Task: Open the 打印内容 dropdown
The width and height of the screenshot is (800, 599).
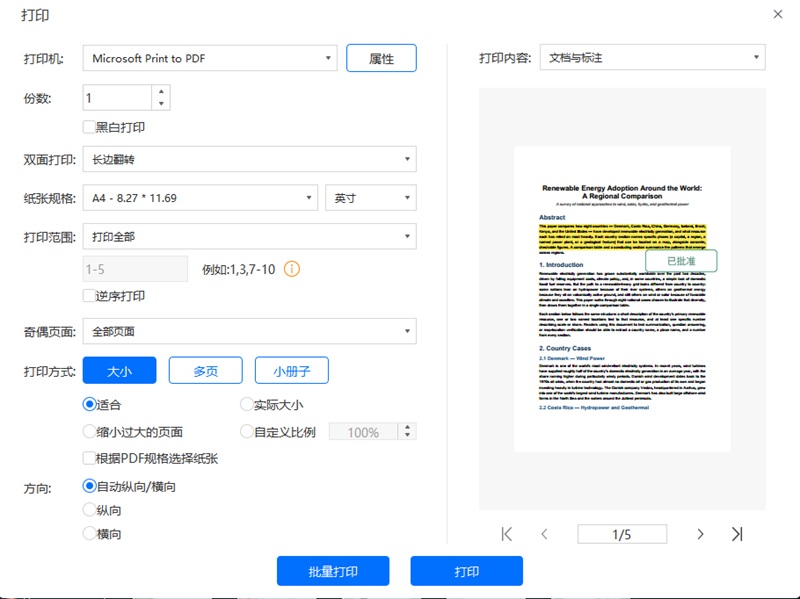Action: tap(653, 58)
